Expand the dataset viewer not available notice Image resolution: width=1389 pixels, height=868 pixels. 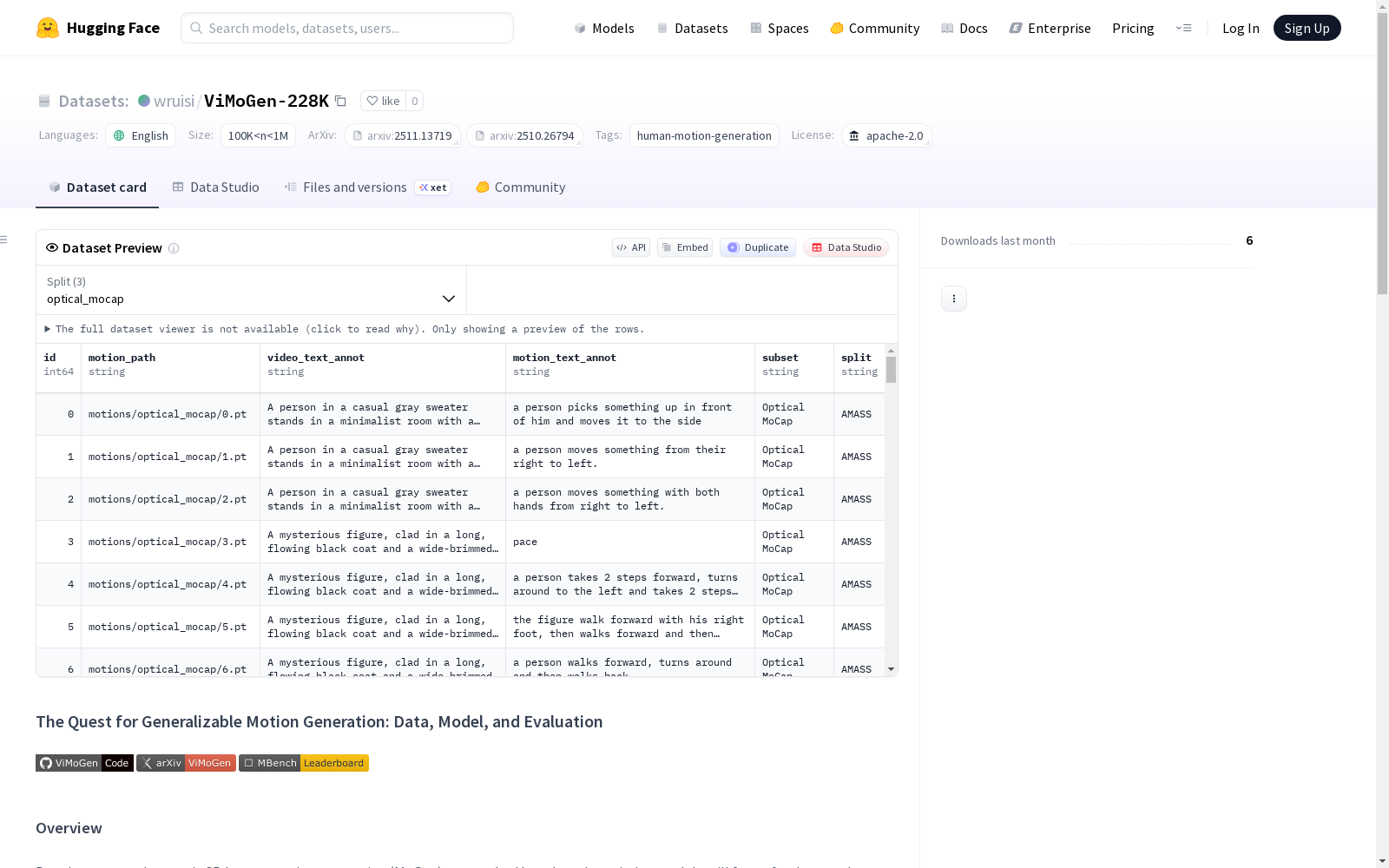pos(345,329)
